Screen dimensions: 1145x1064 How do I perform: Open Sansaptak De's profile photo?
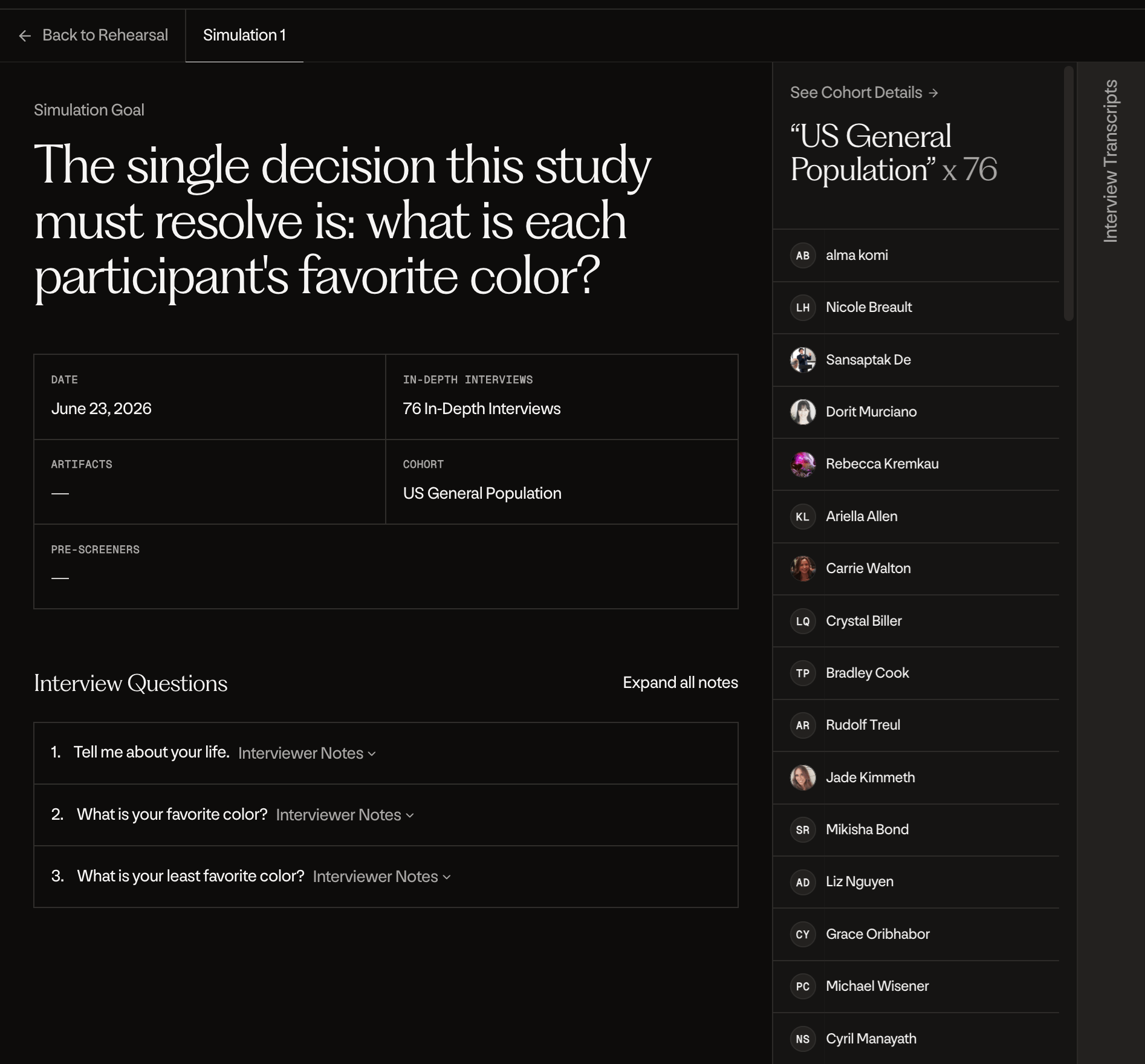pyautogui.click(x=803, y=360)
